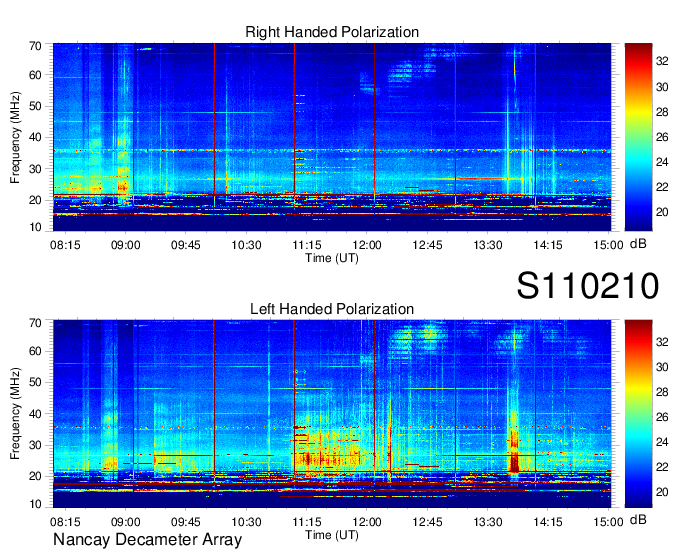Click the 20 MHz tick of Left Handed plot
Viewport: 680px width, 552px height.
(35, 476)
